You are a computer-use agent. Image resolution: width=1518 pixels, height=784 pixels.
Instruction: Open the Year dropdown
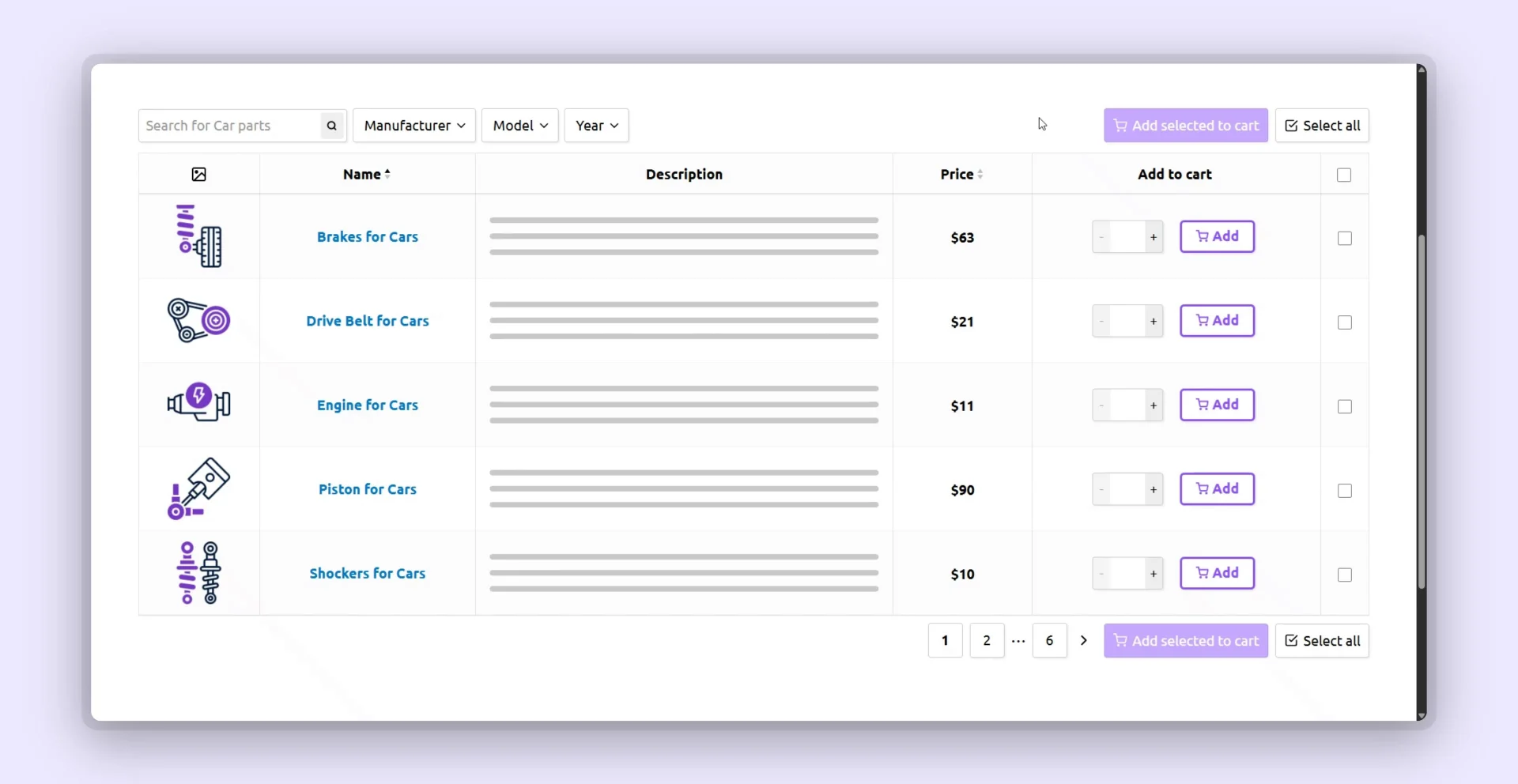(597, 126)
